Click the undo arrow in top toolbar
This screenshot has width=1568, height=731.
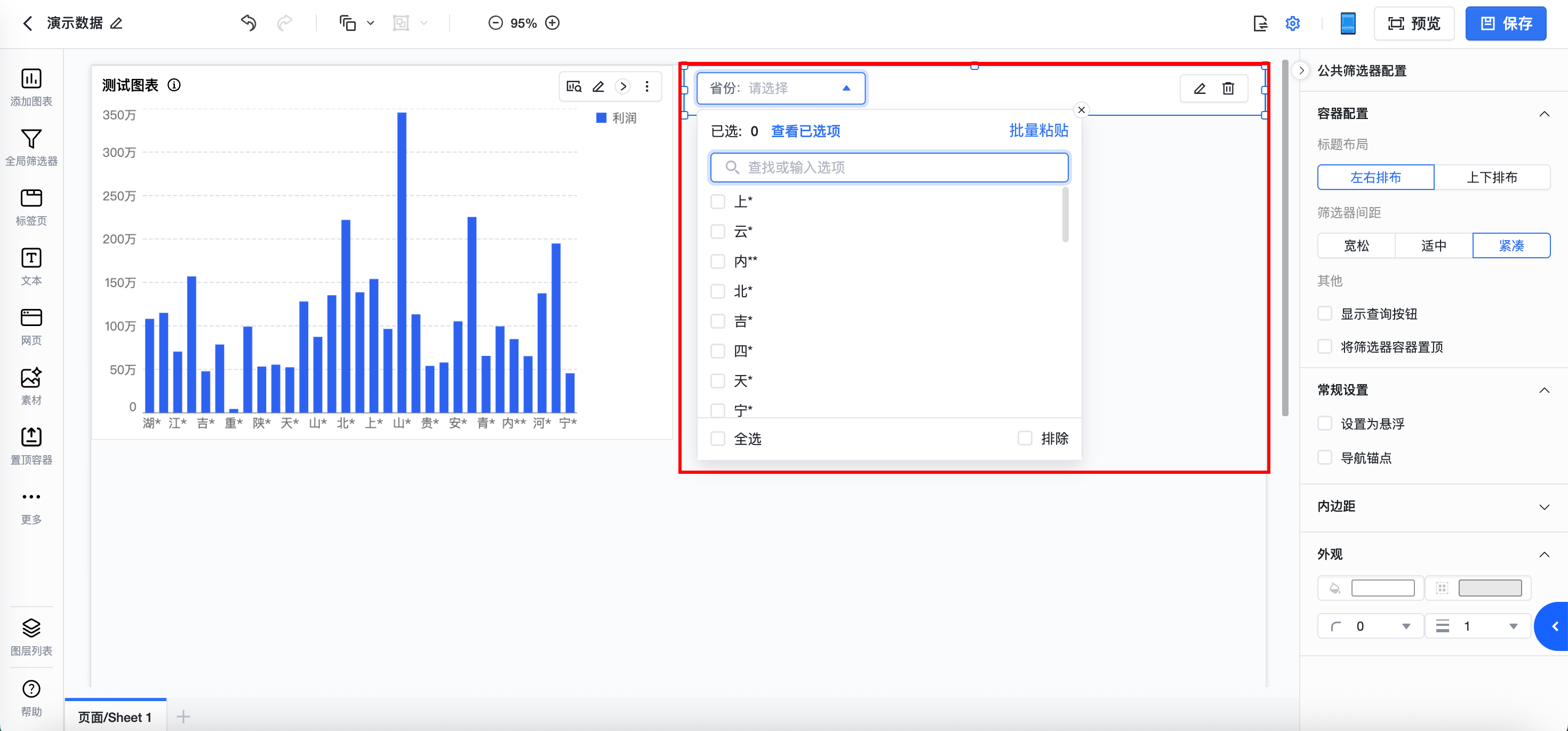tap(249, 23)
